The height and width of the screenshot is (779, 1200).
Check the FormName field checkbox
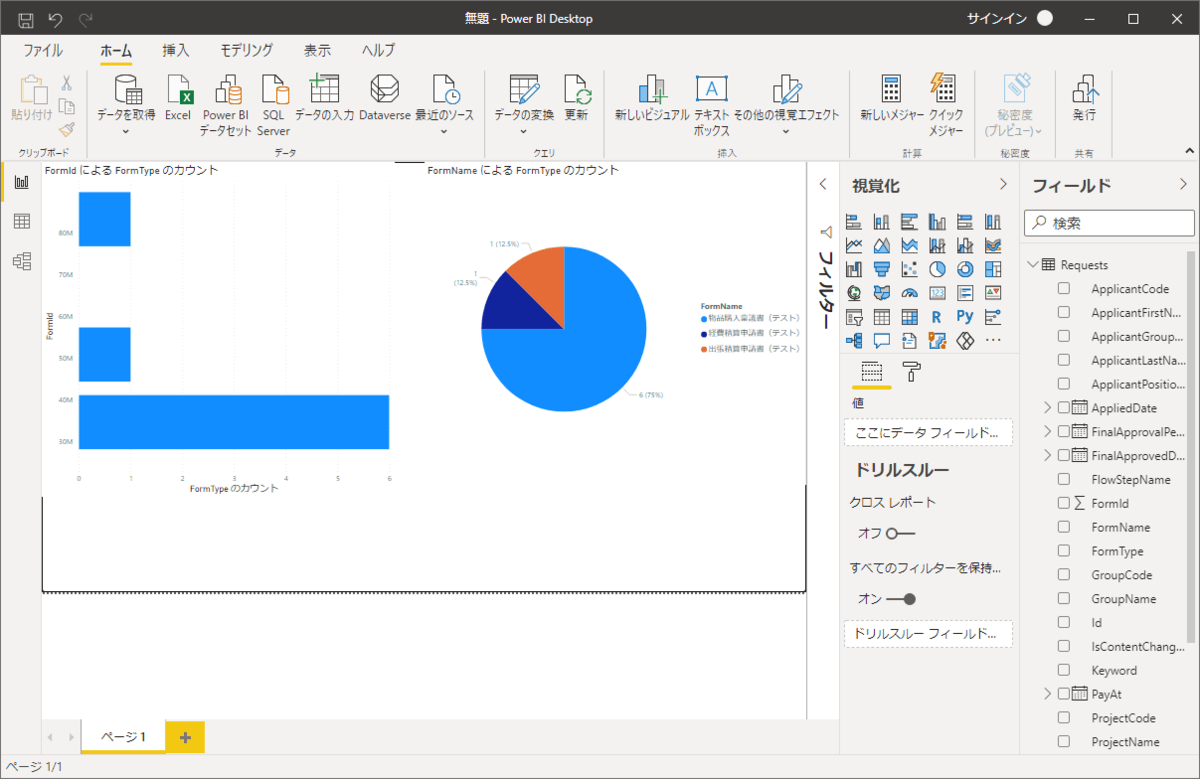tap(1064, 527)
